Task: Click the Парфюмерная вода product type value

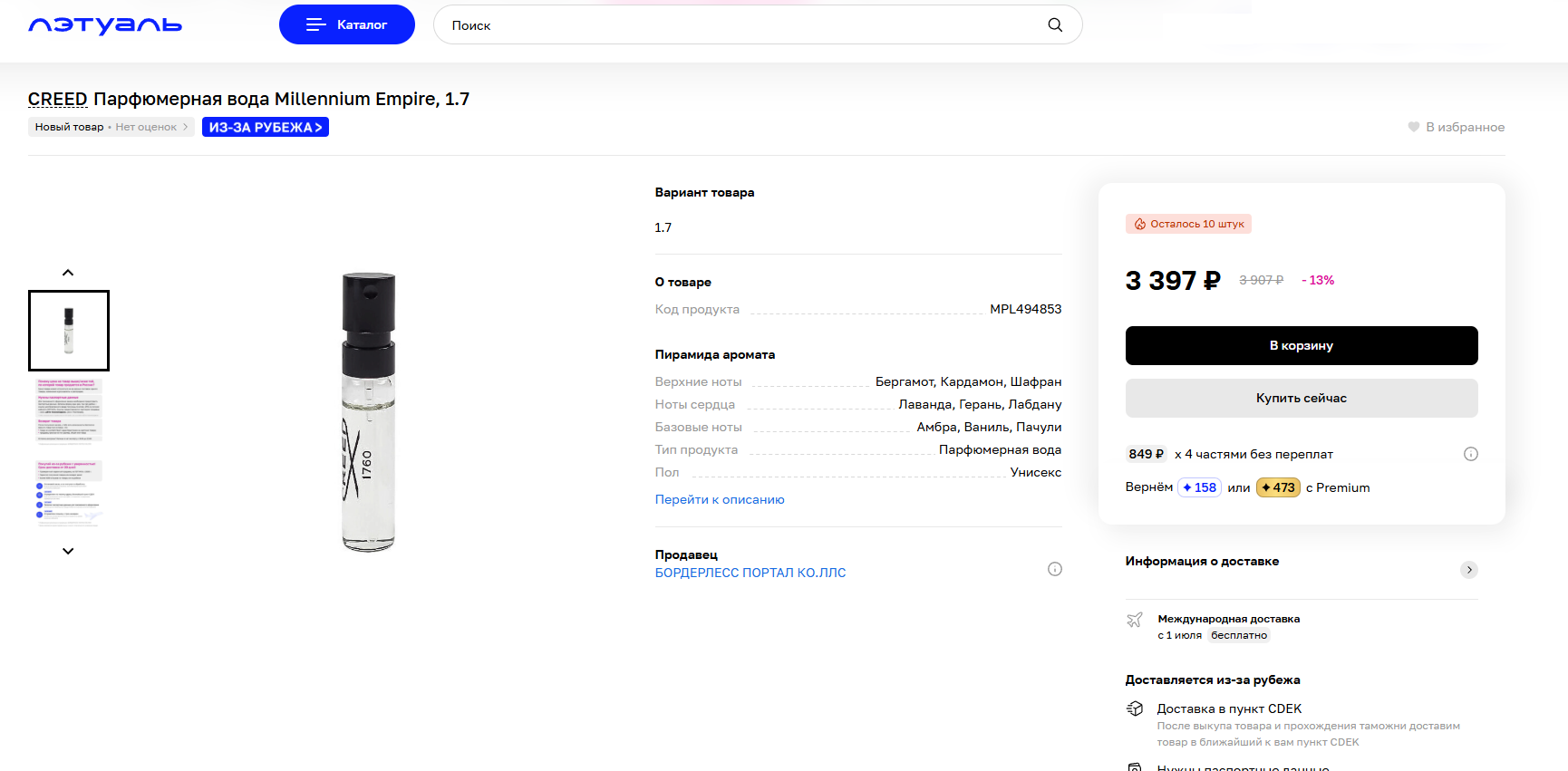Action: tap(1000, 449)
